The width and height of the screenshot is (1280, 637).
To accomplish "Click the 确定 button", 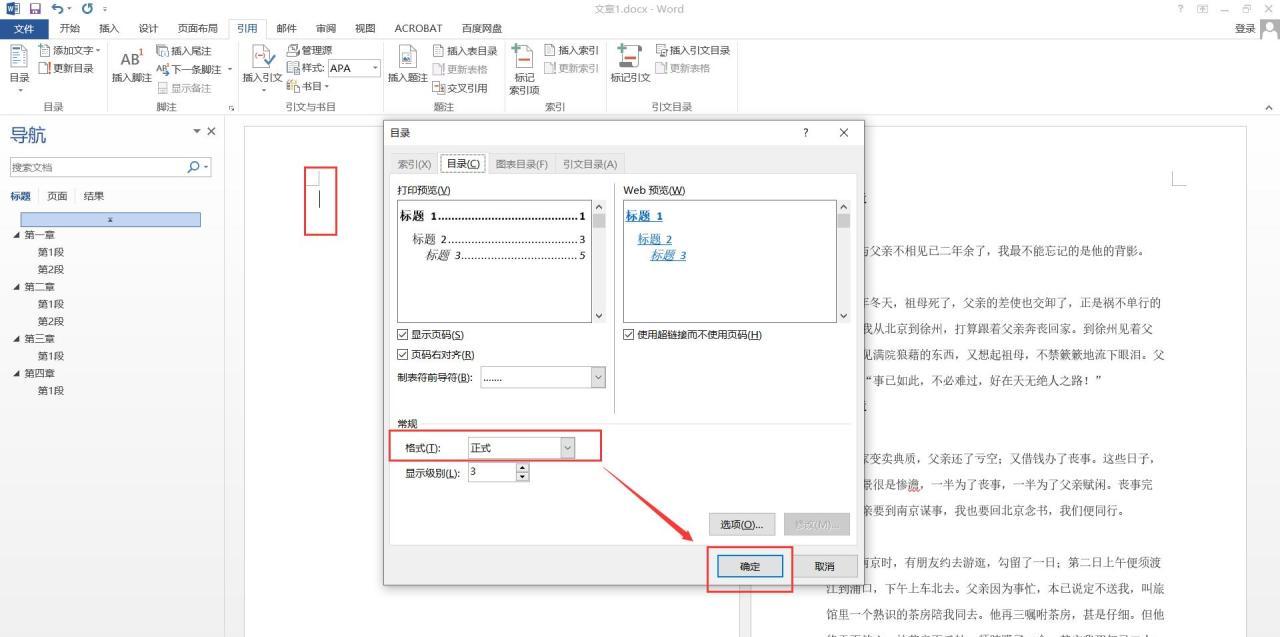I will tap(750, 567).
